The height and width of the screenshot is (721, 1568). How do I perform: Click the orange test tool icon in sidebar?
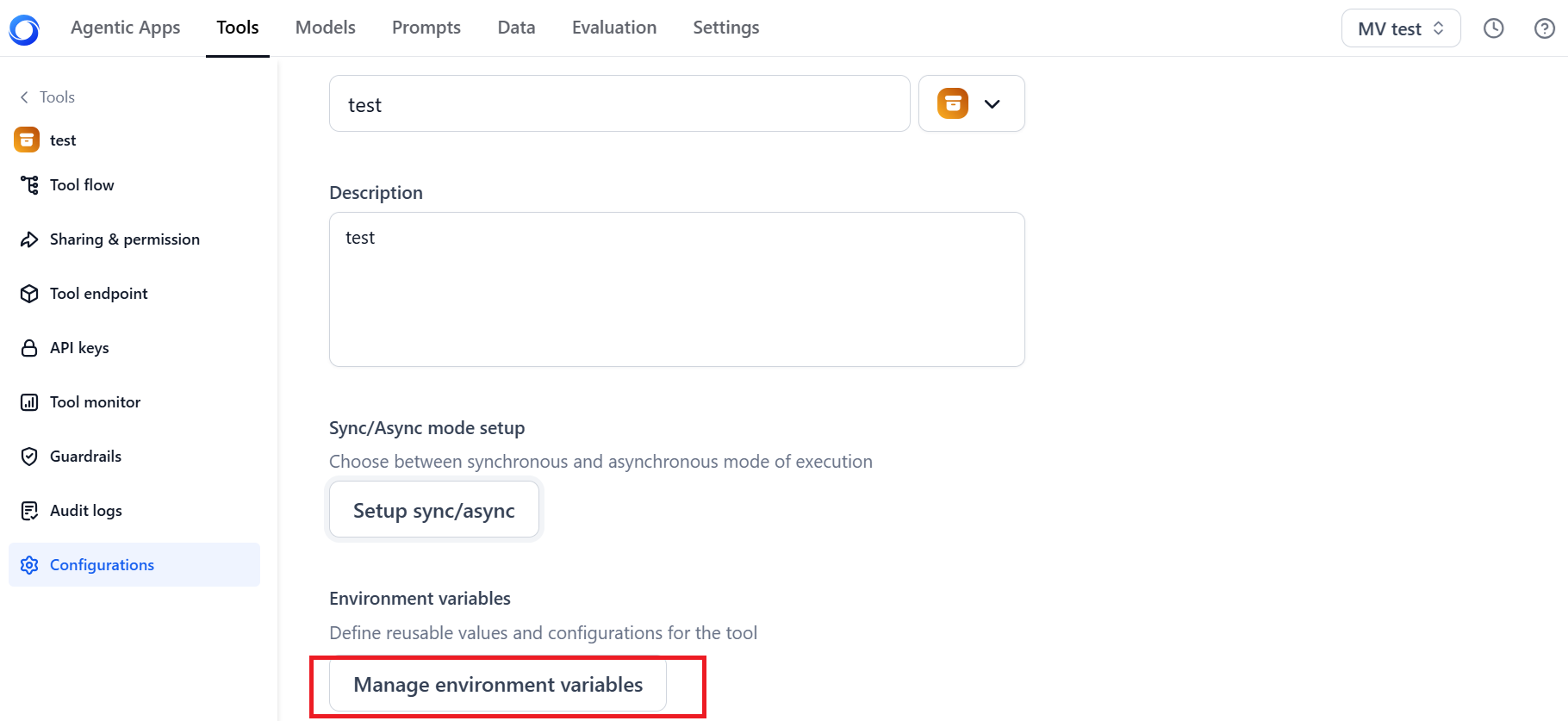[27, 140]
